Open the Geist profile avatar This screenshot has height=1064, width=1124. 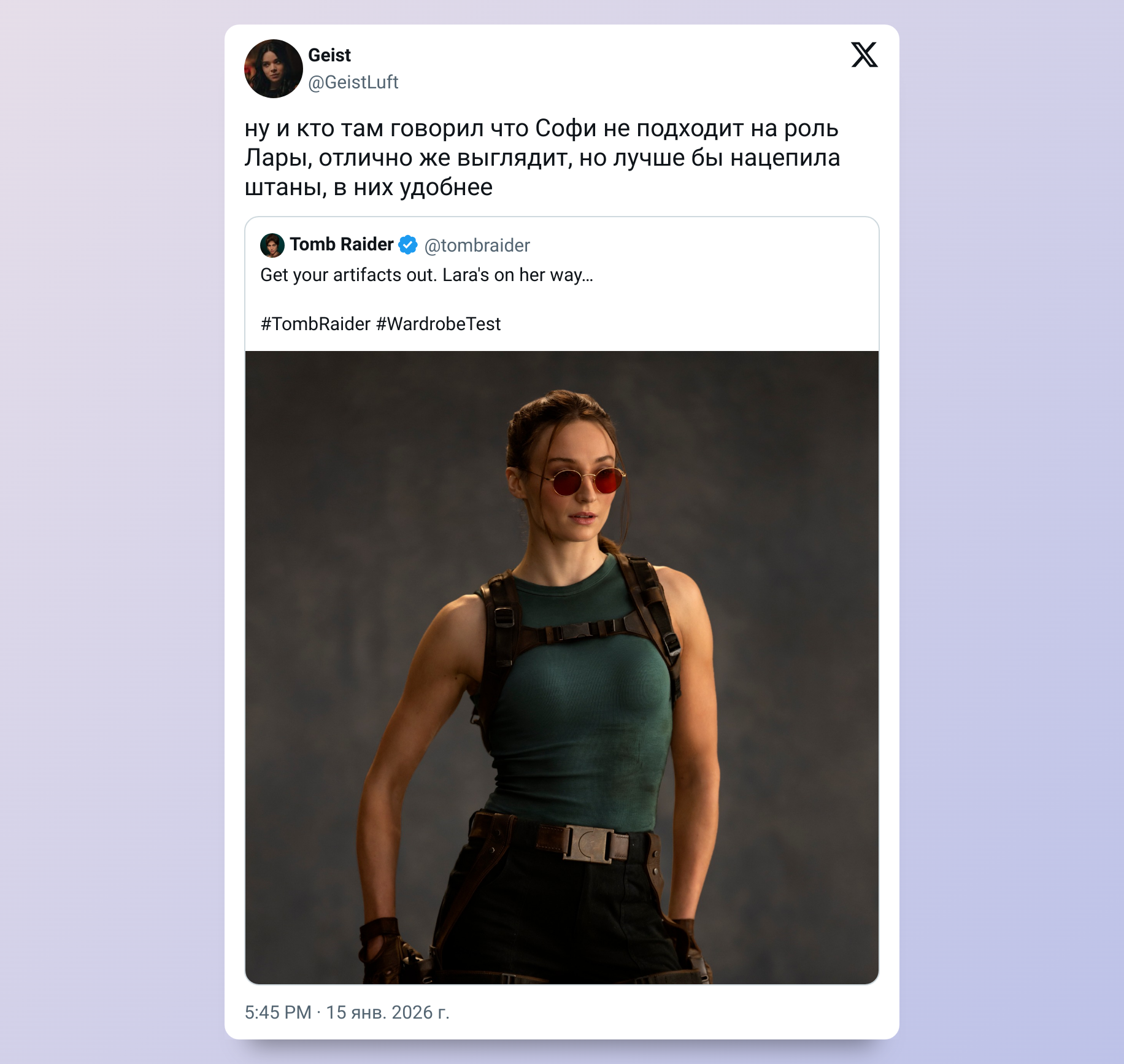pyautogui.click(x=273, y=69)
